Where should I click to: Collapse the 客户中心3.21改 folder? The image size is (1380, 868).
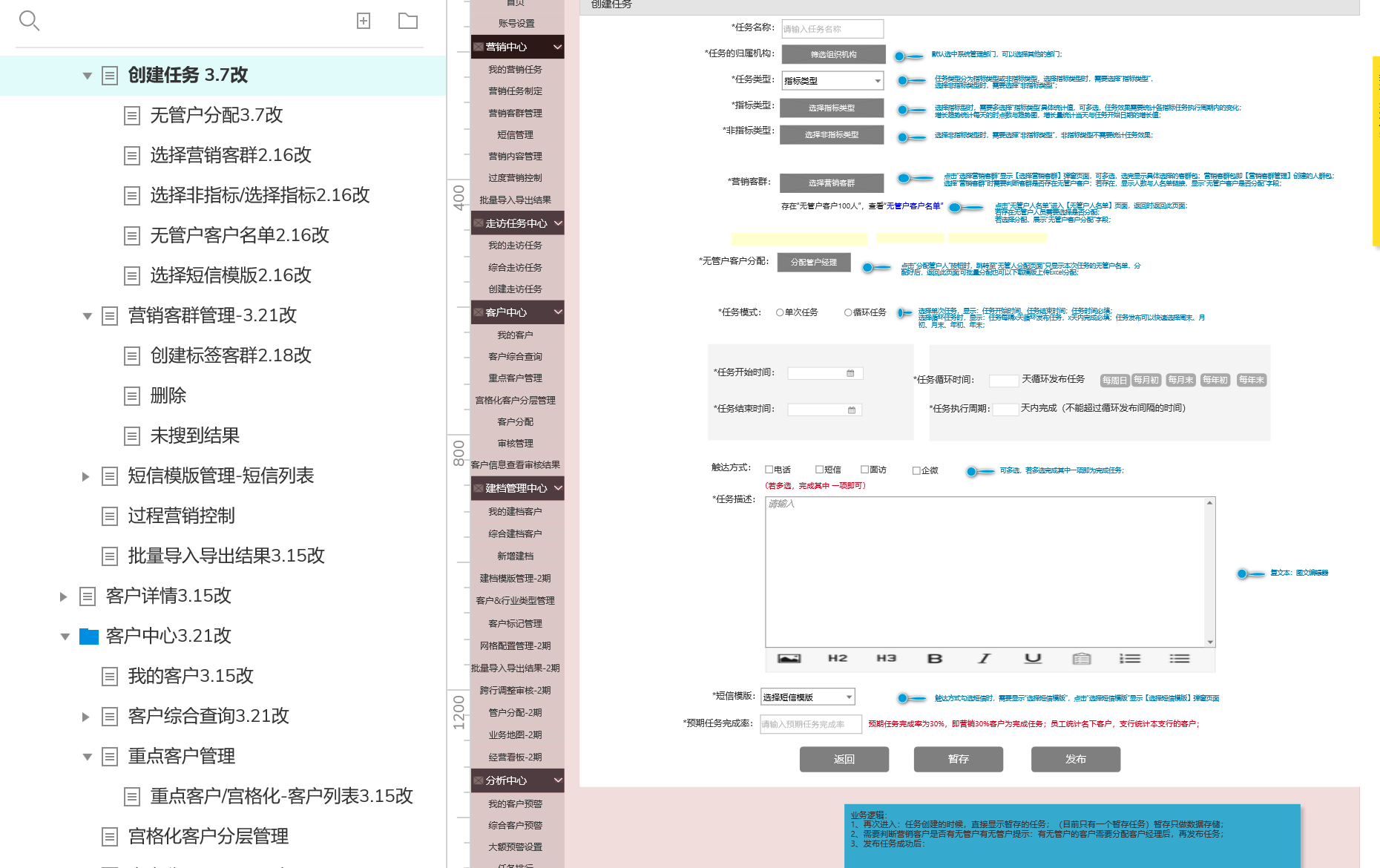65,637
